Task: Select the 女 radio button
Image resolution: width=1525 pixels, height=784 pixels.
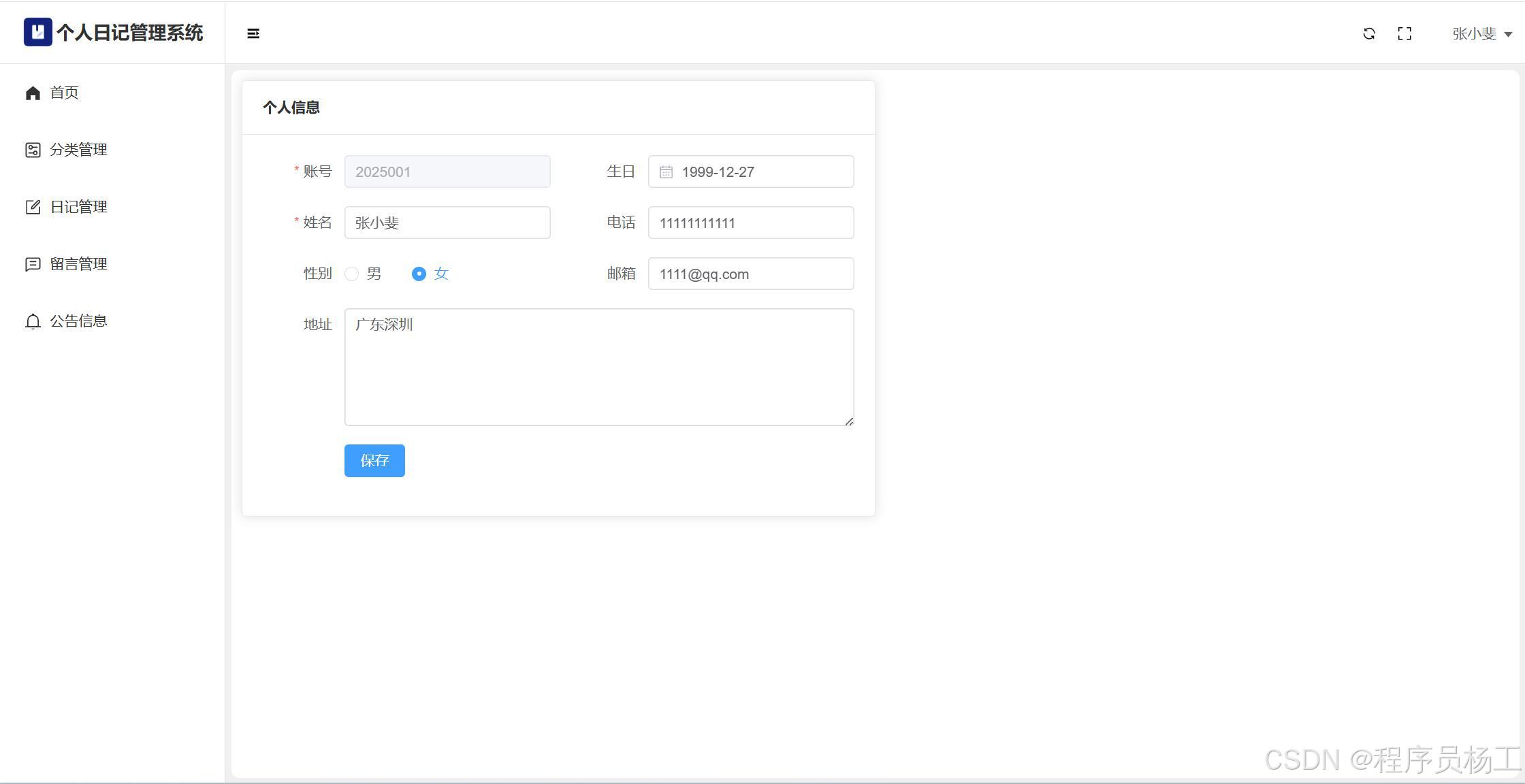Action: coord(419,274)
